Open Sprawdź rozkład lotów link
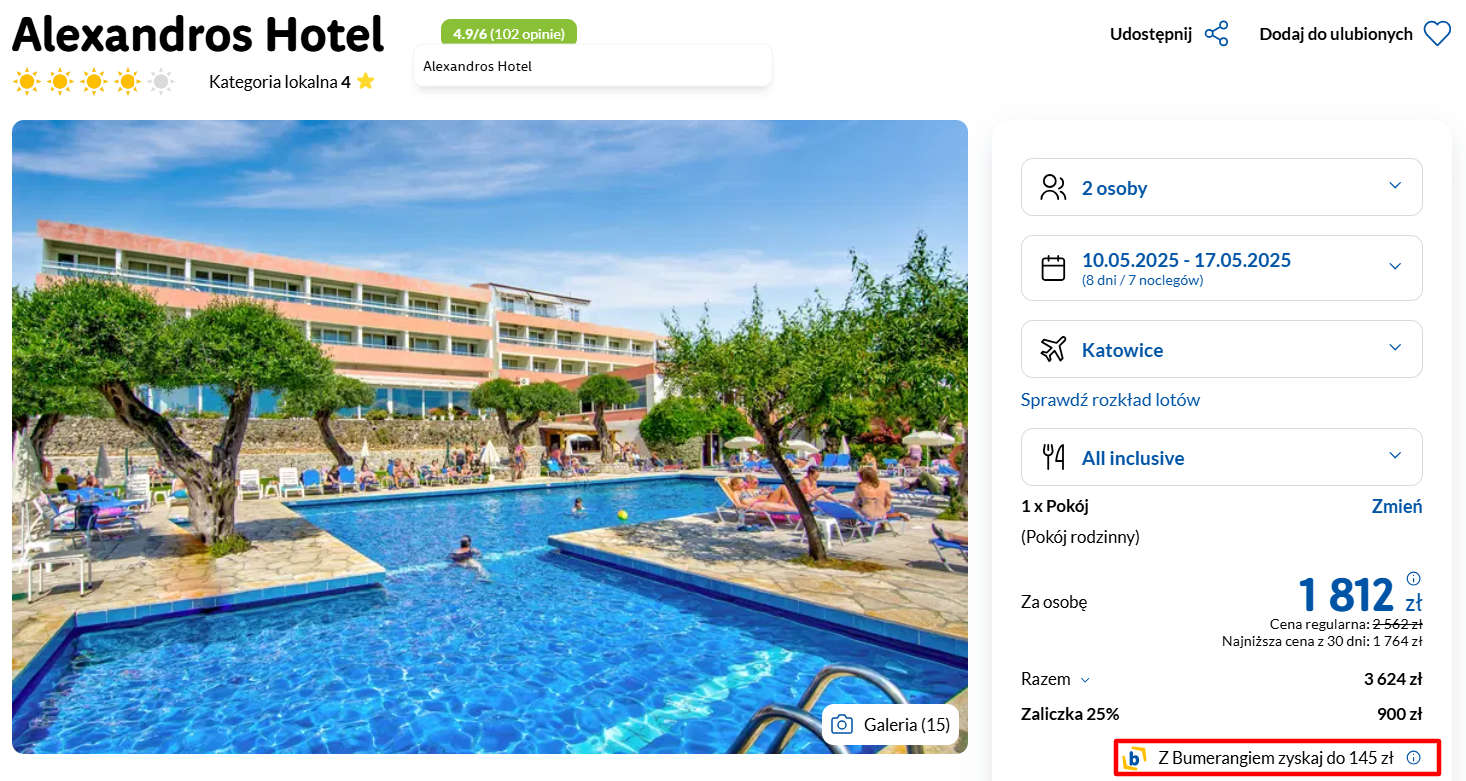 [1110, 400]
